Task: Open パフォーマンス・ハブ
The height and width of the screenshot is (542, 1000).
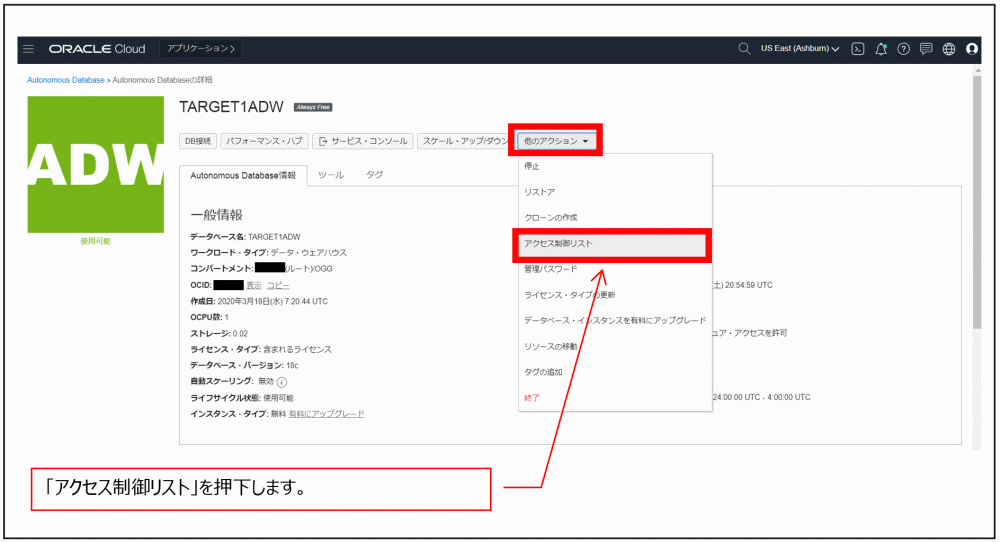Action: [x=265, y=141]
